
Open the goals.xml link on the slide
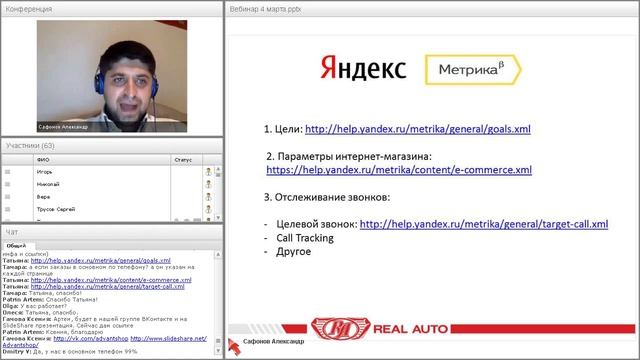pyautogui.click(x=418, y=129)
